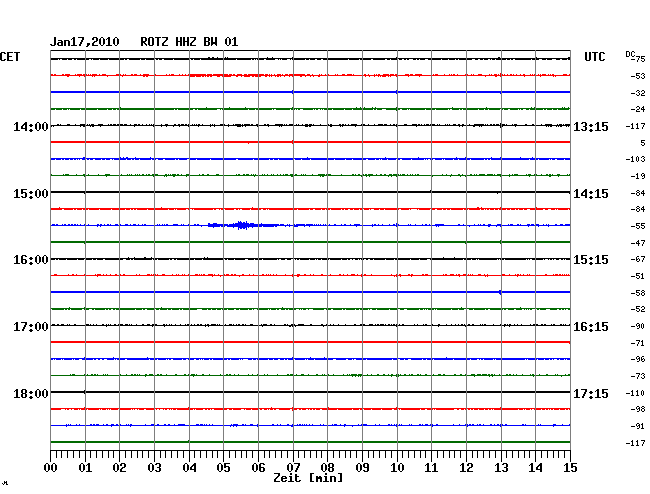Select the DC offset value -53
Screen dimensions: 650x494
[638, 76]
